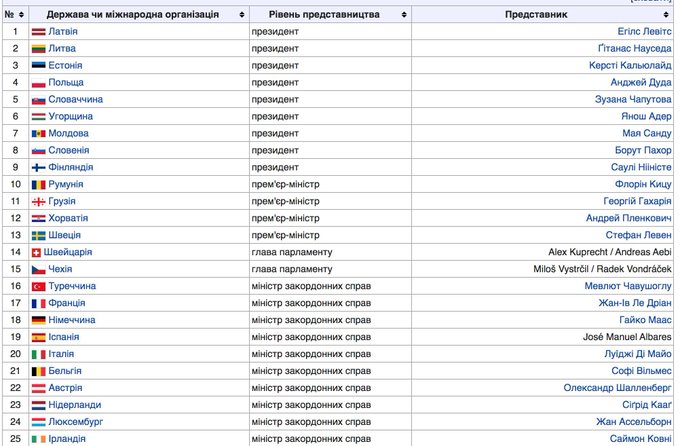Click the Sweden flag icon
The width and height of the screenshot is (680, 446).
[39, 236]
